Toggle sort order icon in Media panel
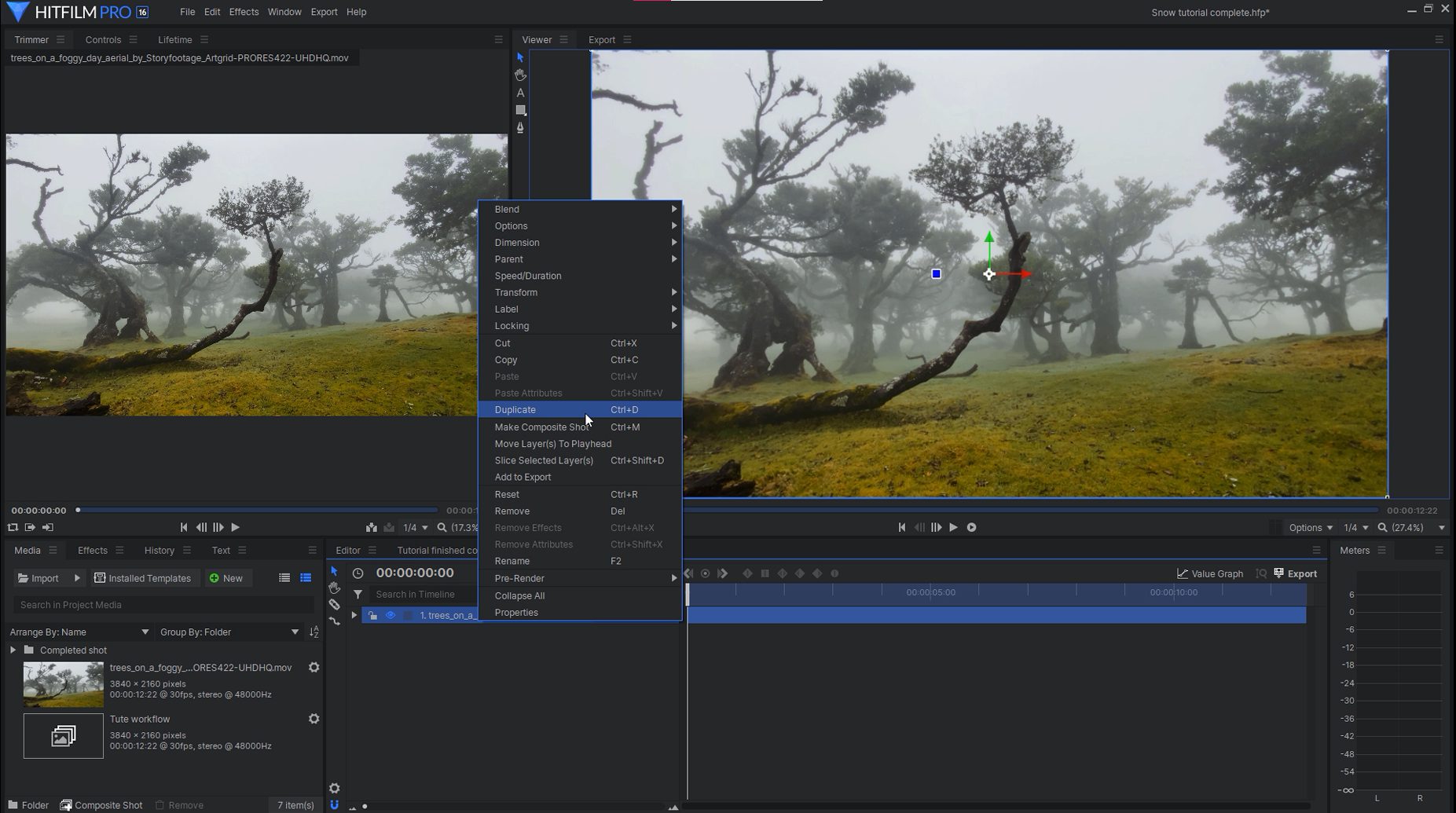The width and height of the screenshot is (1456, 813). pos(314,632)
